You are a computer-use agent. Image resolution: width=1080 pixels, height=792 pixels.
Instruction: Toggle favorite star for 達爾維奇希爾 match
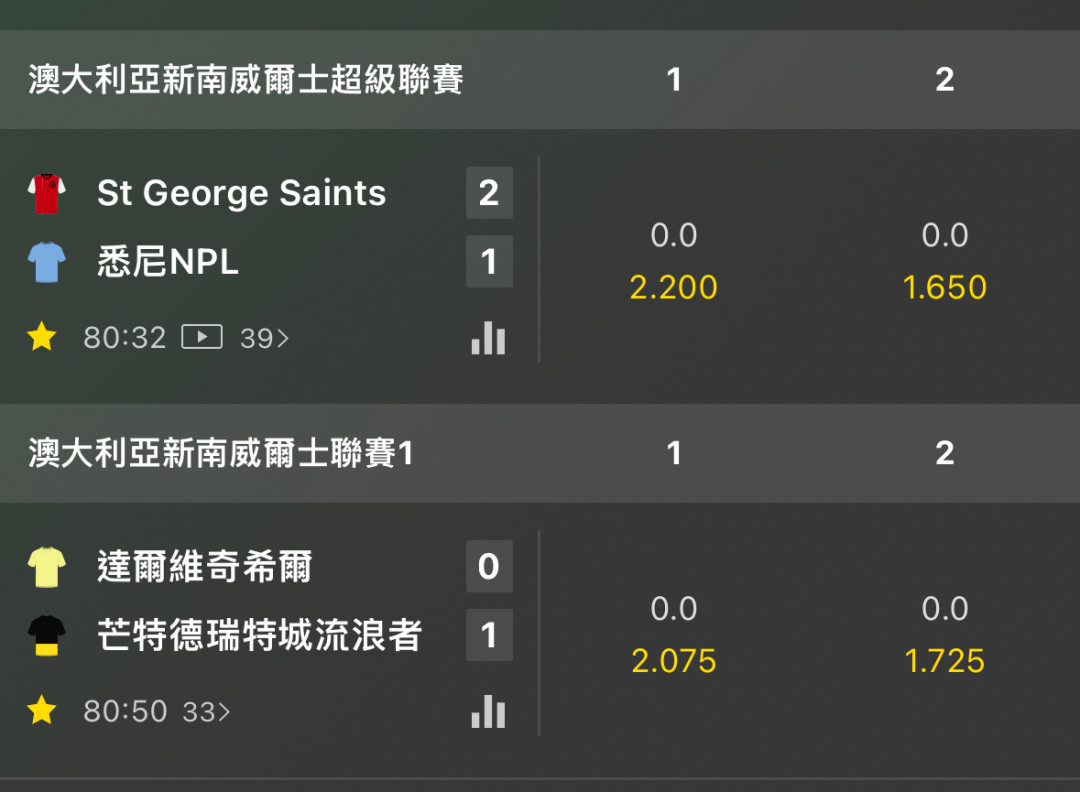click(41, 710)
